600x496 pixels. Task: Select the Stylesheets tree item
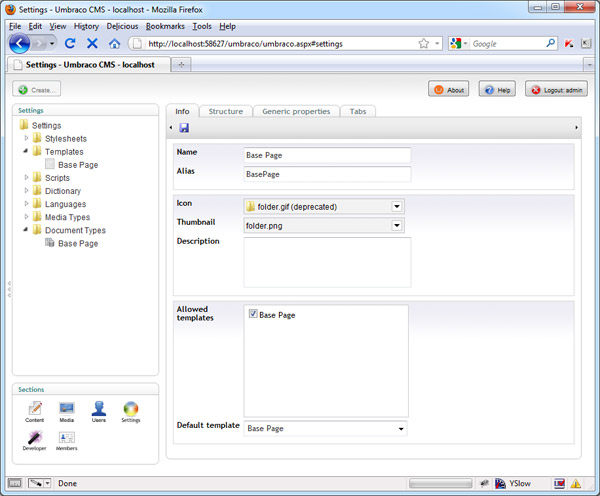(65, 139)
